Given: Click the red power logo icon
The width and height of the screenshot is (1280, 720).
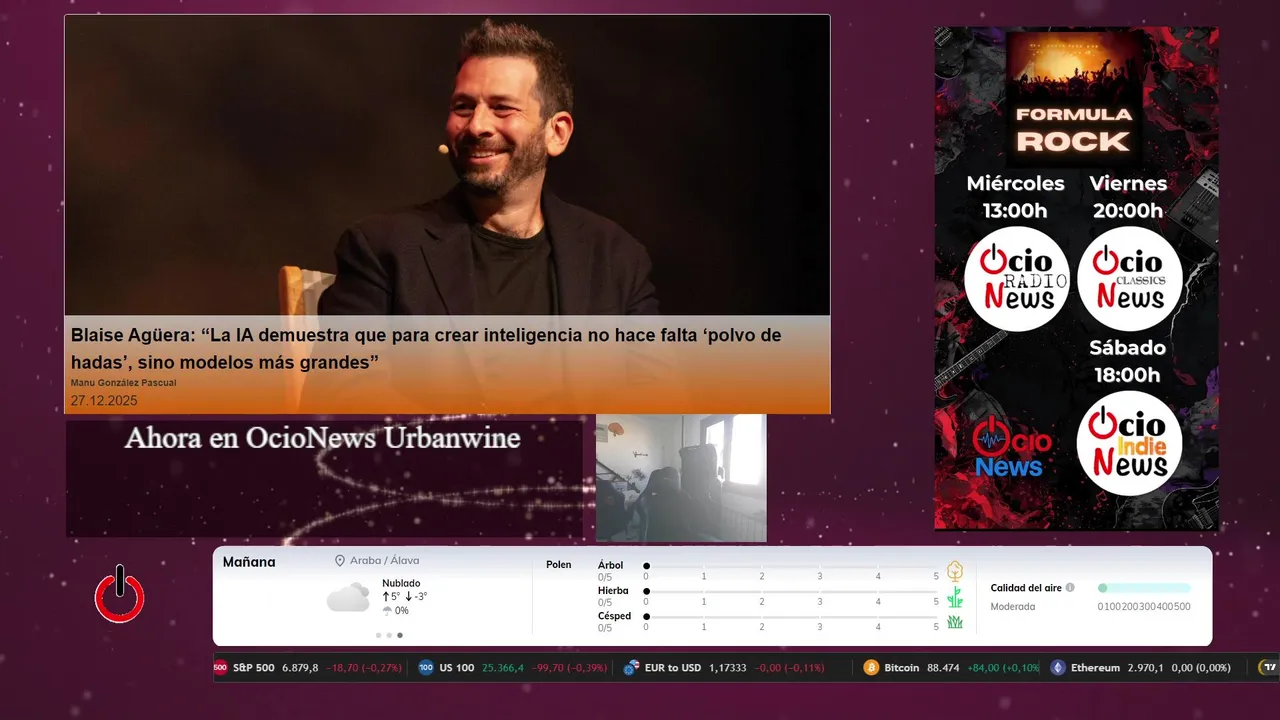Looking at the screenshot, I should [120, 594].
